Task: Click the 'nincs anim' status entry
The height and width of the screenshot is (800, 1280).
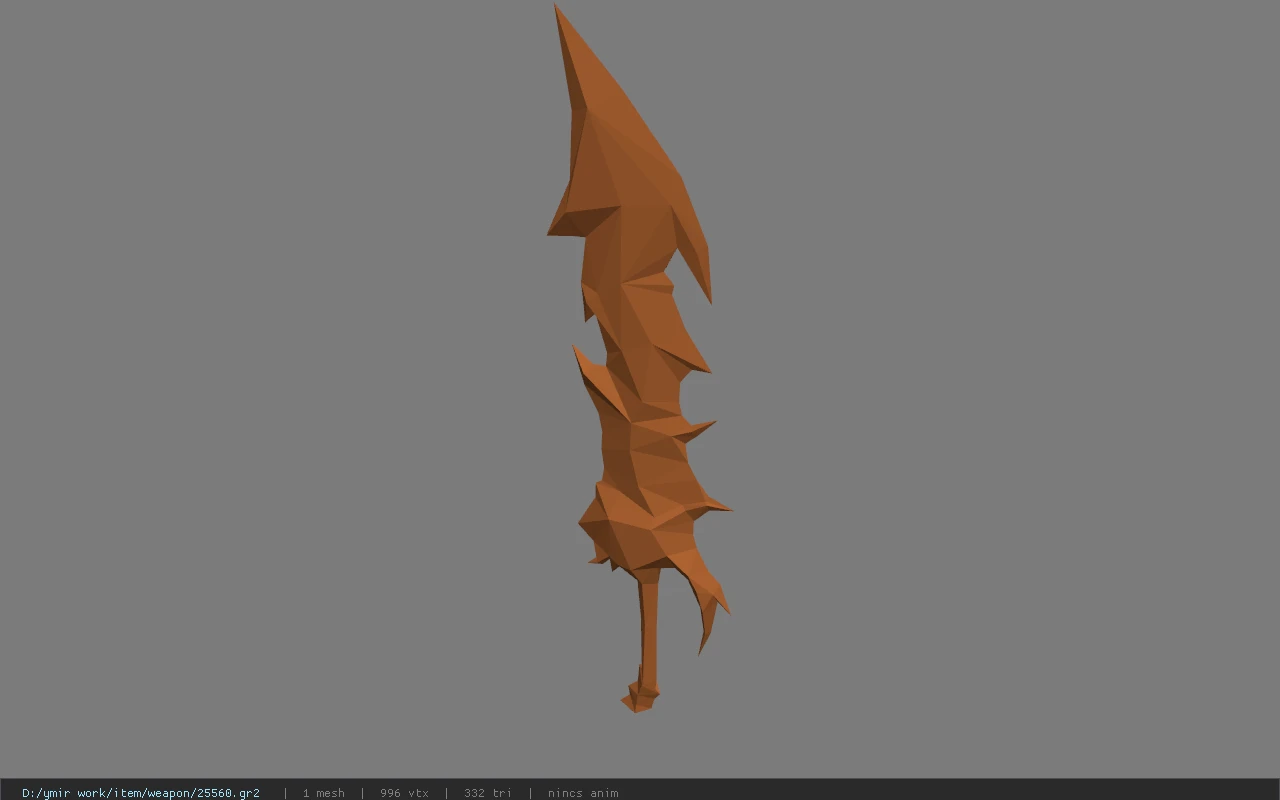Action: coord(583,793)
